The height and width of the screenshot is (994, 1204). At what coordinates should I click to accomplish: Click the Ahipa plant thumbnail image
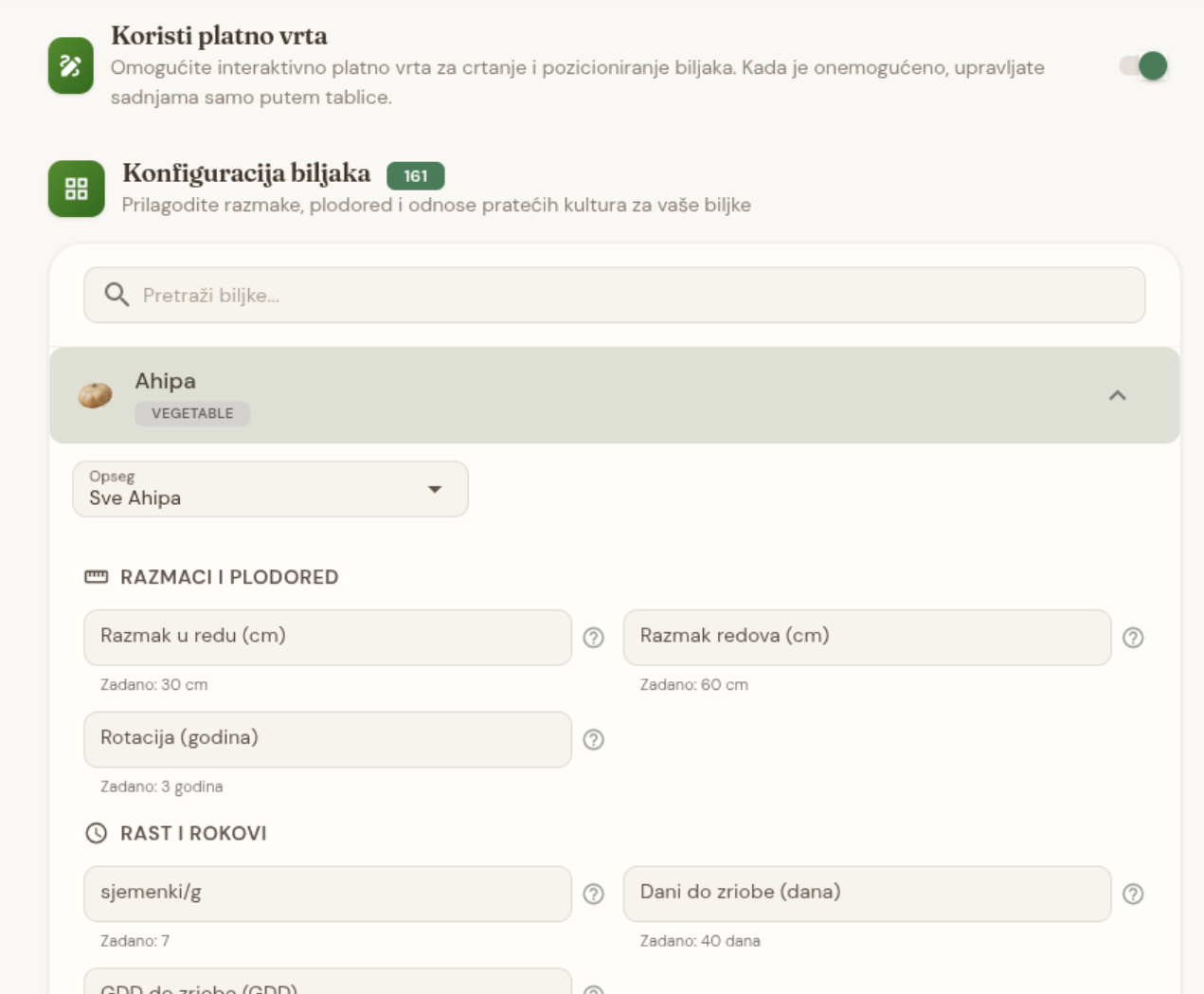pyautogui.click(x=95, y=394)
